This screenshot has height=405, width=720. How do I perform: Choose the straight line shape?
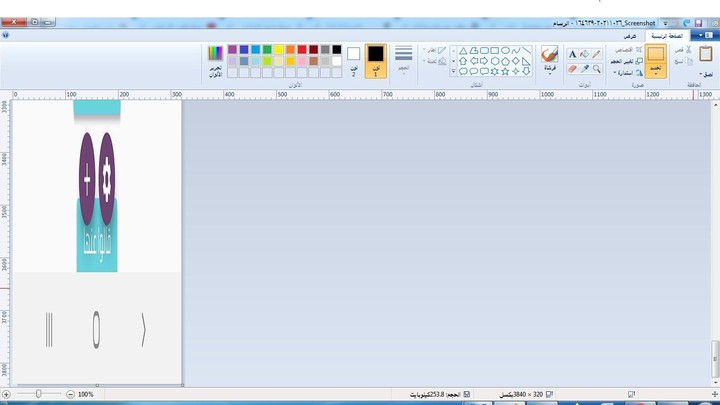click(x=526, y=51)
